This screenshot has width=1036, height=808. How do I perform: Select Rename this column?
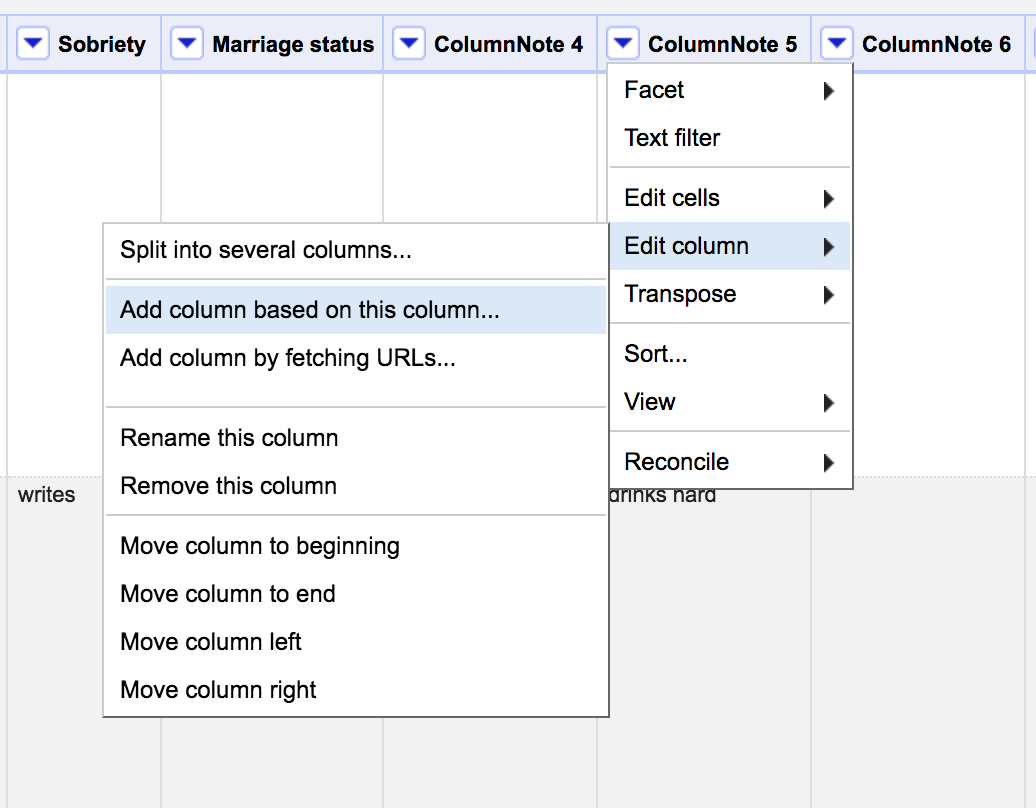tap(229, 438)
